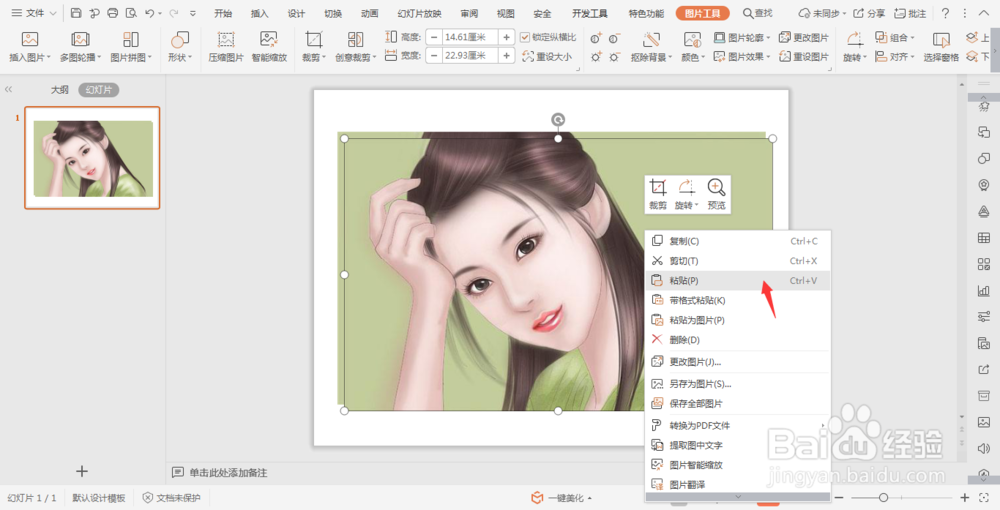
Task: Undo the last action
Action: tap(149, 13)
